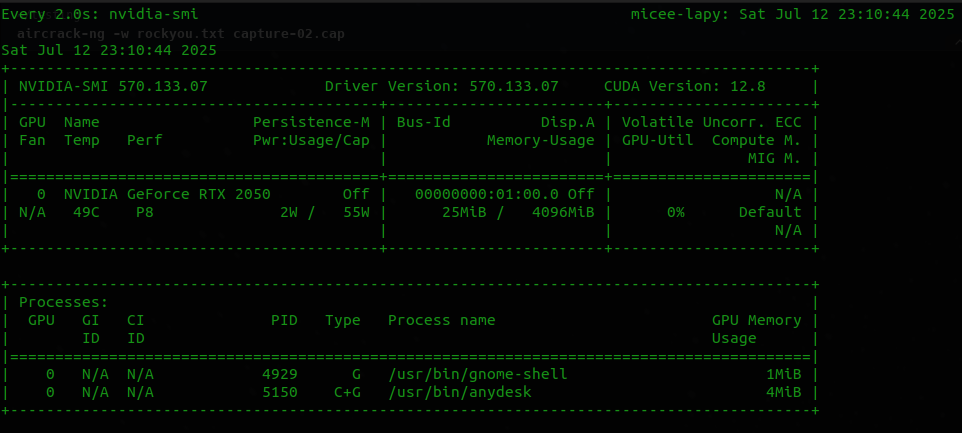
Task: Select the faded aircrack-ng command line text
Action: [x=181, y=33]
